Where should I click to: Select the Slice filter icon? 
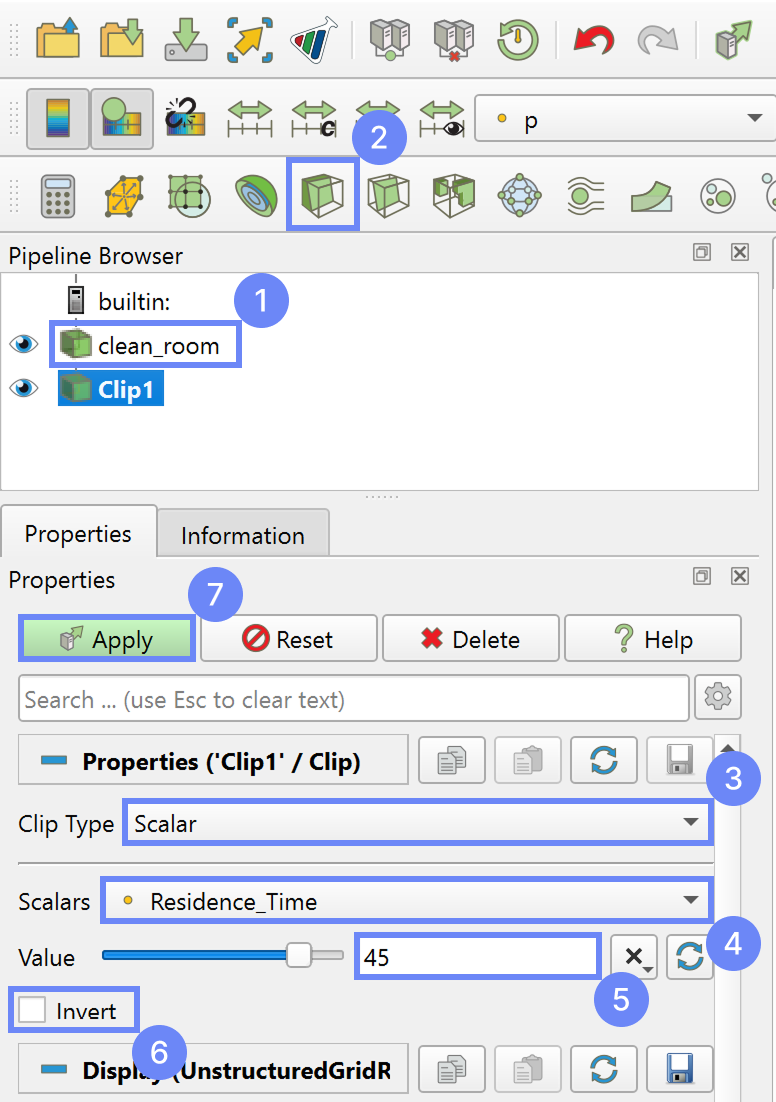(387, 195)
